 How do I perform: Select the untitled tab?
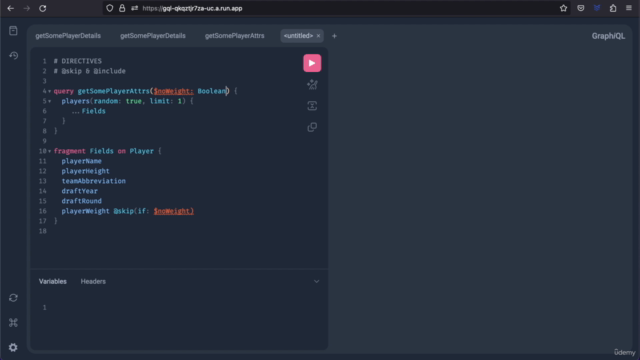point(298,36)
